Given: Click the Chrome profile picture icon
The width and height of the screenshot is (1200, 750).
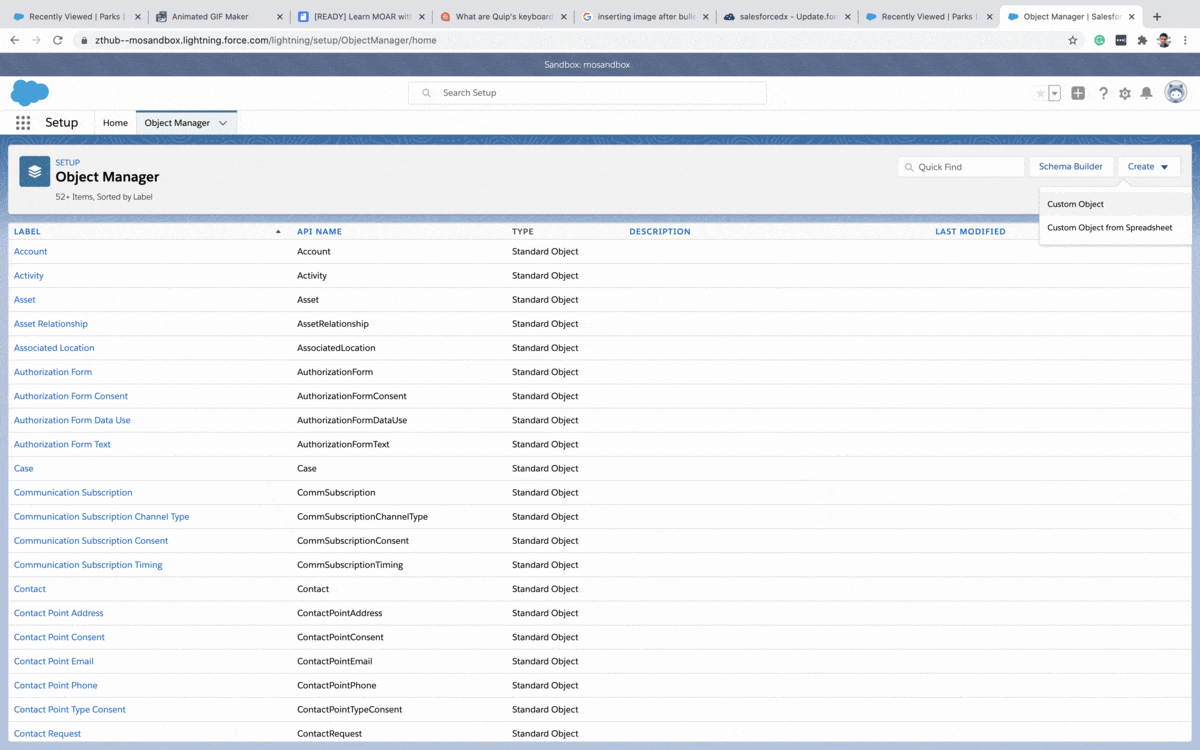Looking at the screenshot, I should 1164,40.
